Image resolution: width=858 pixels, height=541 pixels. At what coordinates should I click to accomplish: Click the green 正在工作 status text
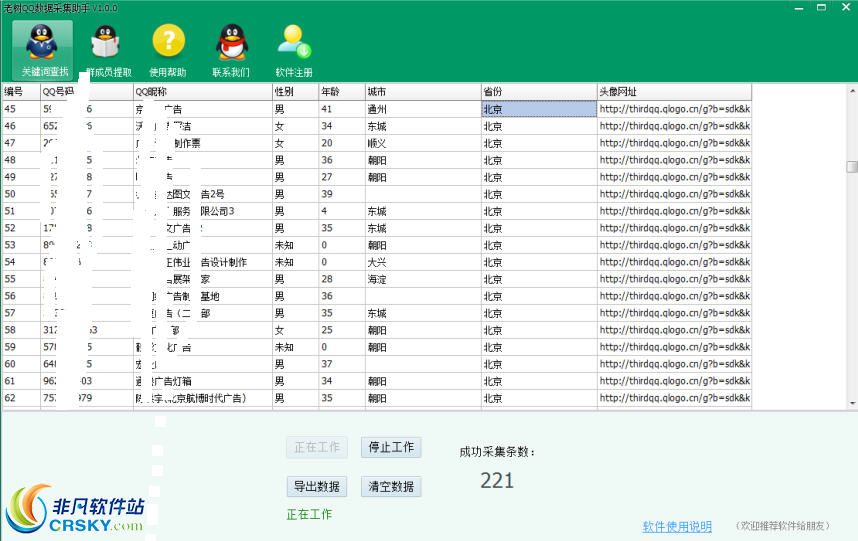309,514
